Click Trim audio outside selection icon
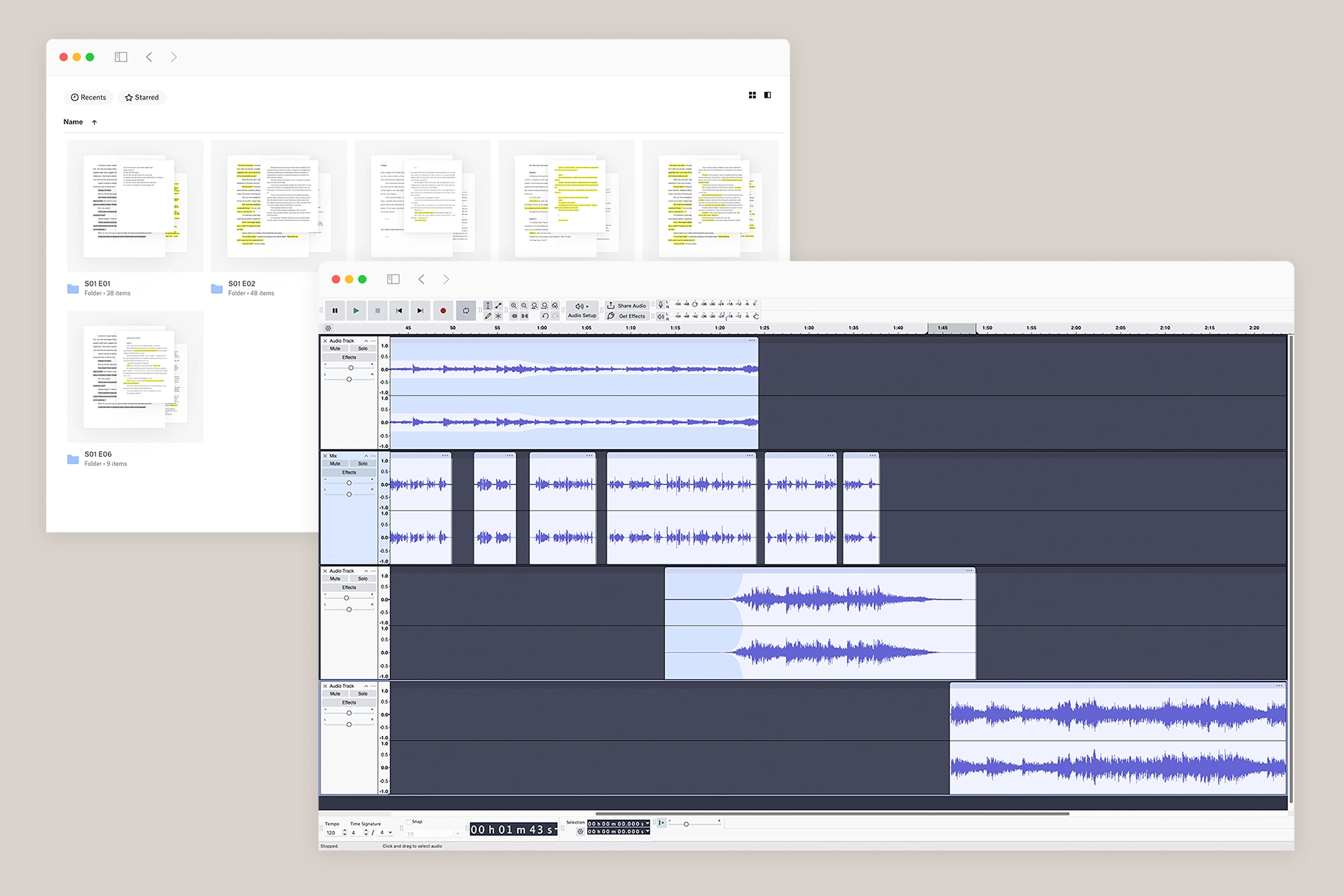1344x896 pixels. pyautogui.click(x=514, y=316)
